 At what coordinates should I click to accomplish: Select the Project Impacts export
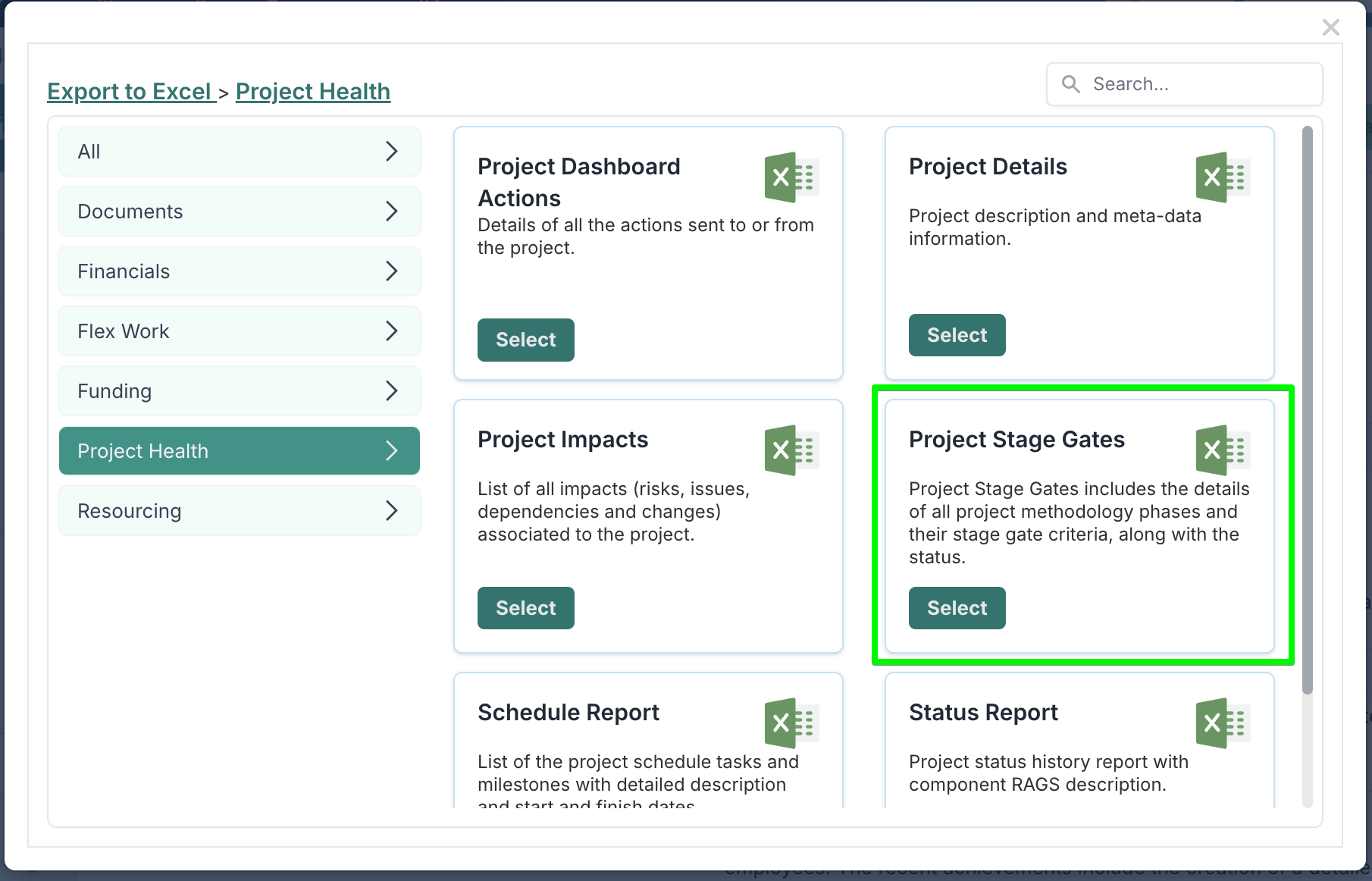526,608
